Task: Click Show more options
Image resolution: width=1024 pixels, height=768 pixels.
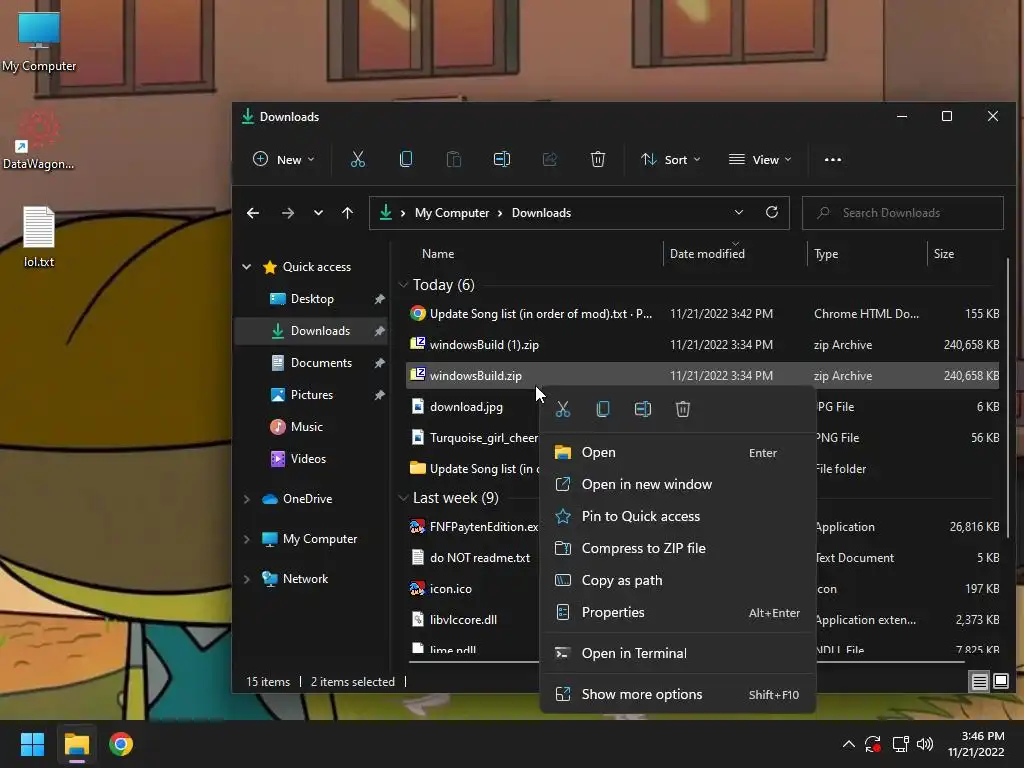Action: coord(678,694)
